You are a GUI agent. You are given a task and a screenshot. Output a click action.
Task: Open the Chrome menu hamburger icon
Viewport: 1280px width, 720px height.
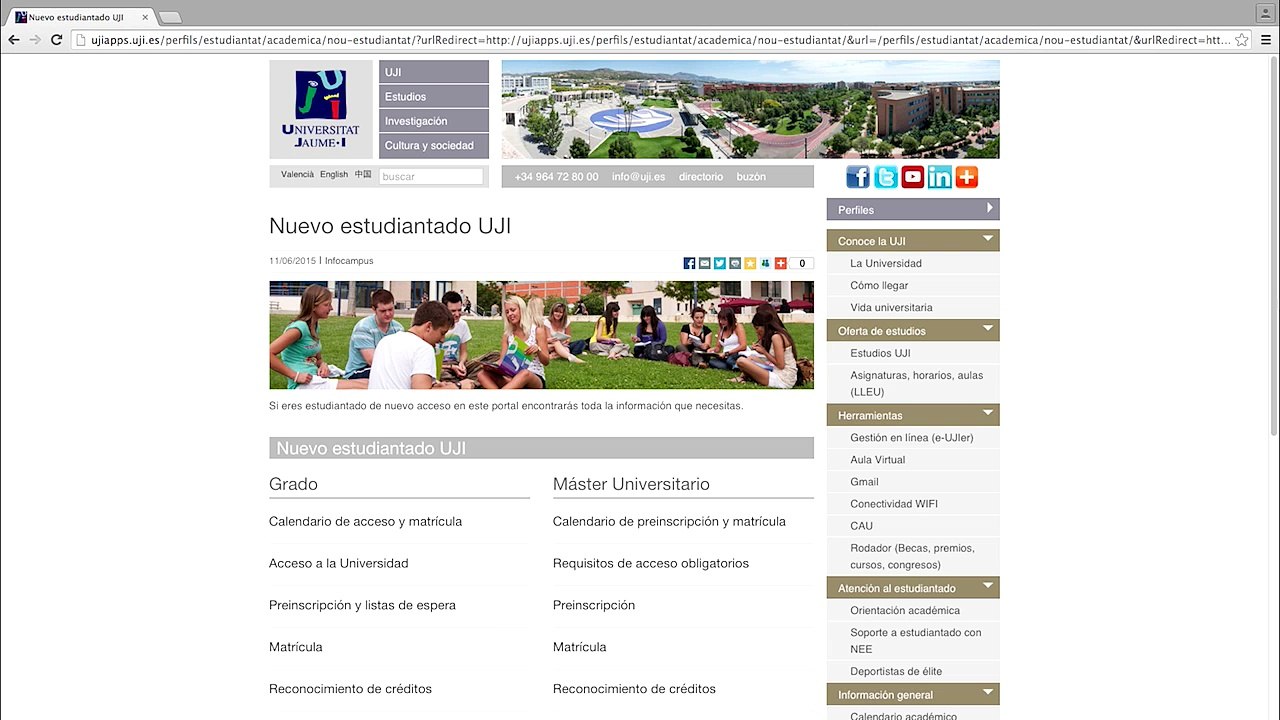point(1265,40)
